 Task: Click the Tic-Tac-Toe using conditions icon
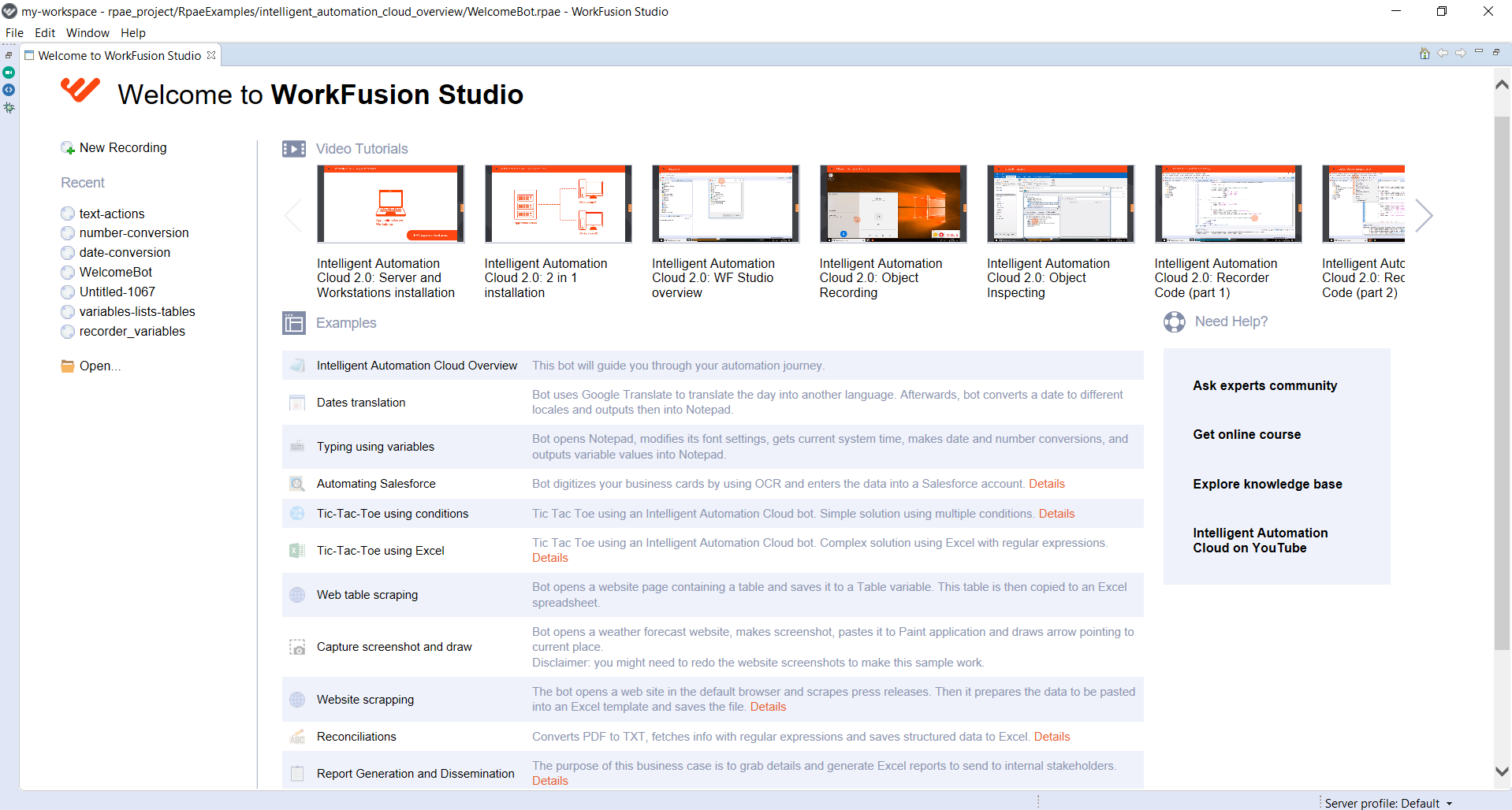click(x=297, y=514)
